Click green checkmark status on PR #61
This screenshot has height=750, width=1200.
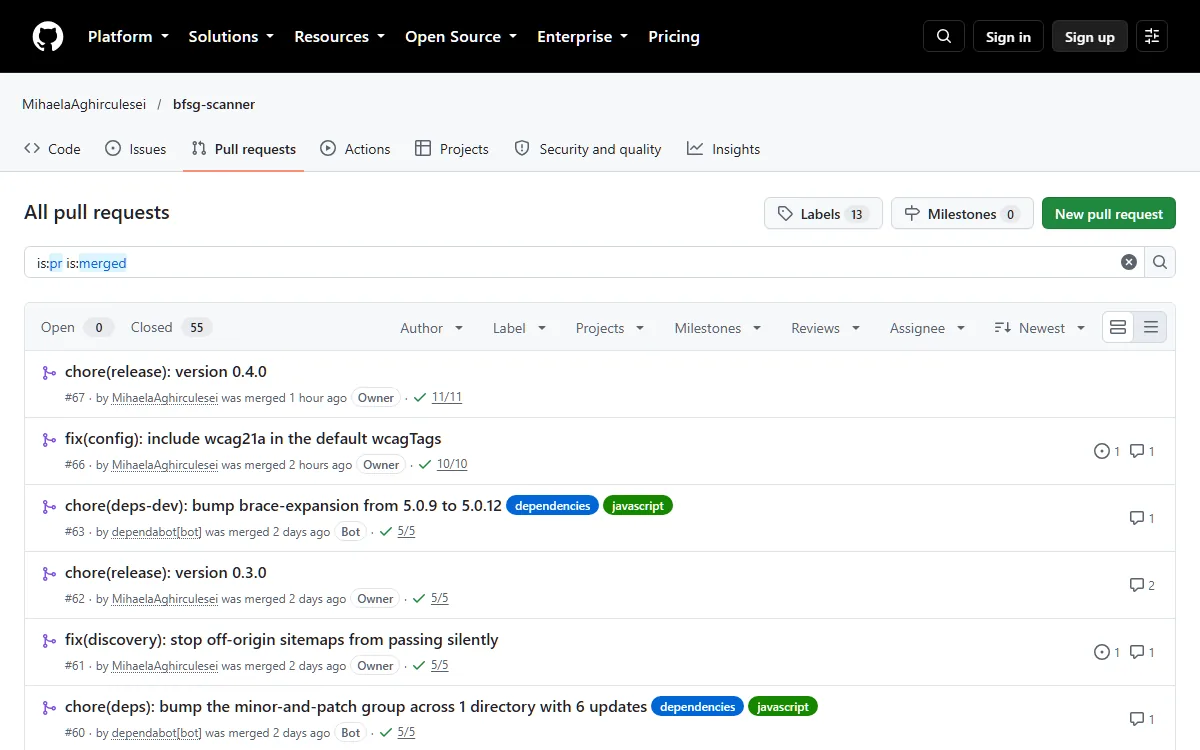pyautogui.click(x=419, y=665)
